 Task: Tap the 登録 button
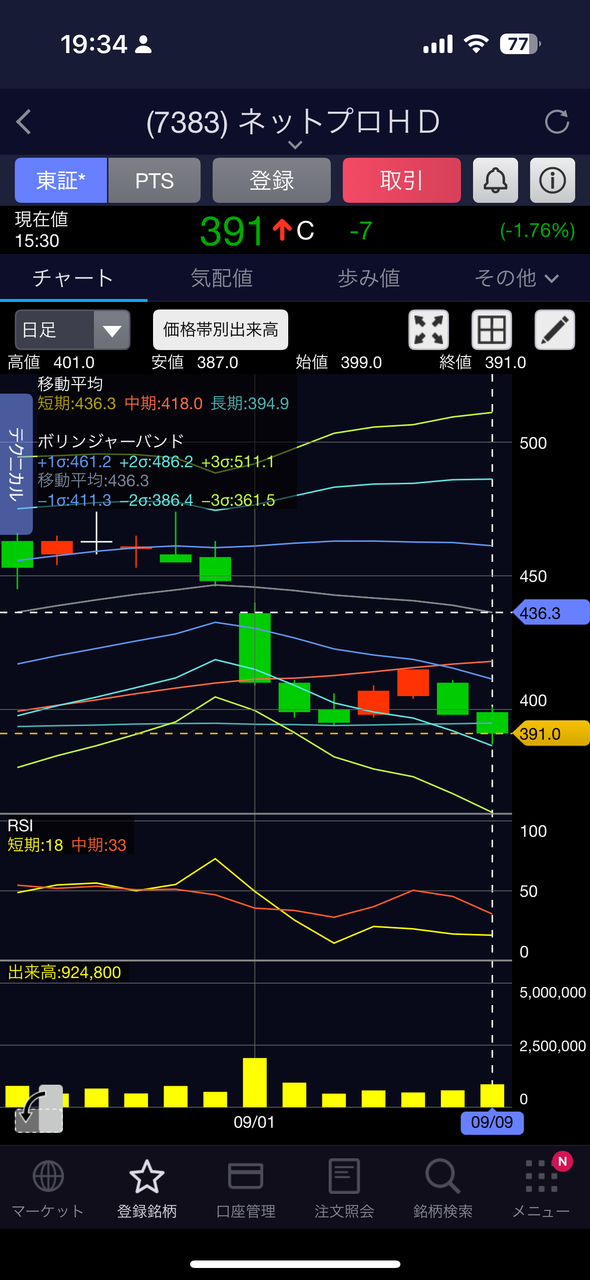(x=272, y=180)
